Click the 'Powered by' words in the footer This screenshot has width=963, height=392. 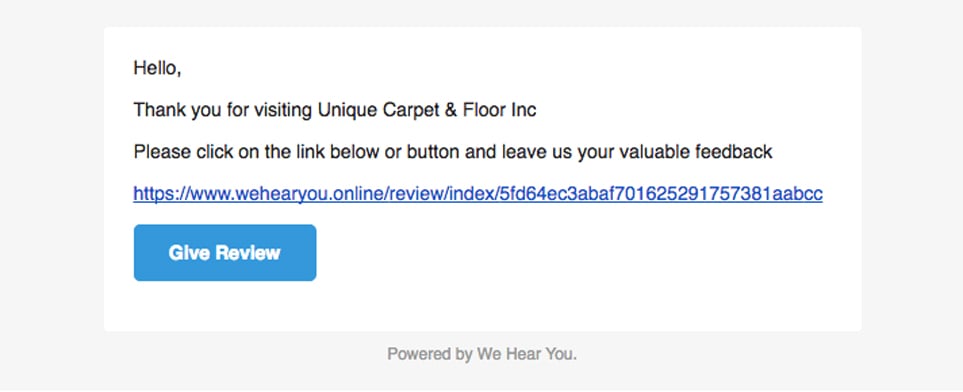[429, 355]
